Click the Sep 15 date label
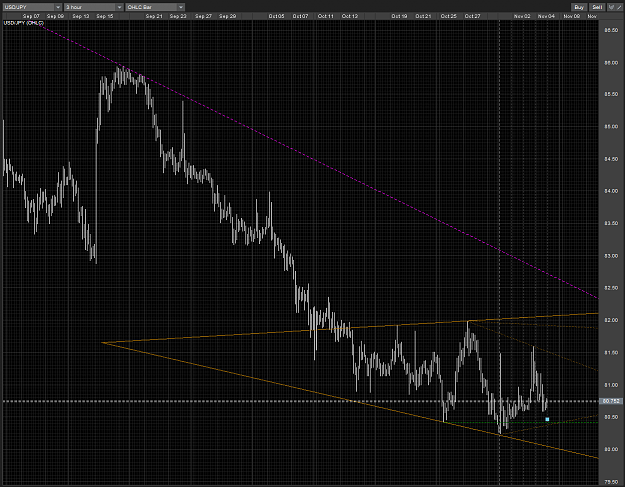This screenshot has height=487, width=625. click(x=105, y=16)
